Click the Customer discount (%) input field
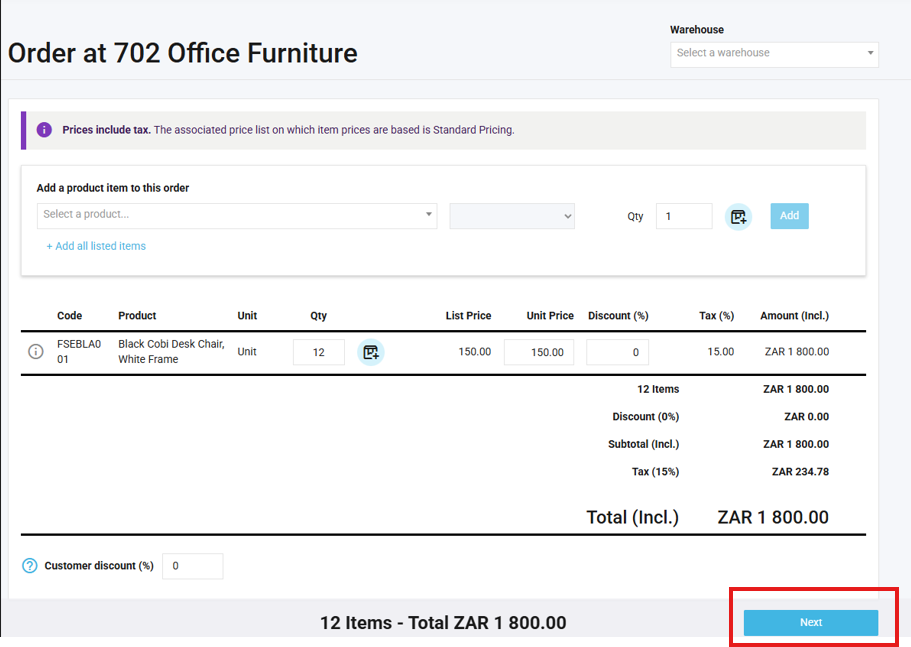The width and height of the screenshot is (911, 647). tap(192, 566)
